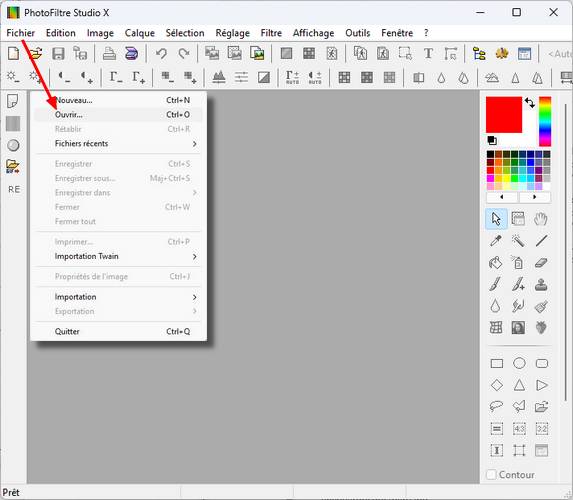Click the red foreground color swatch
The height and width of the screenshot is (500, 573).
coord(504,115)
